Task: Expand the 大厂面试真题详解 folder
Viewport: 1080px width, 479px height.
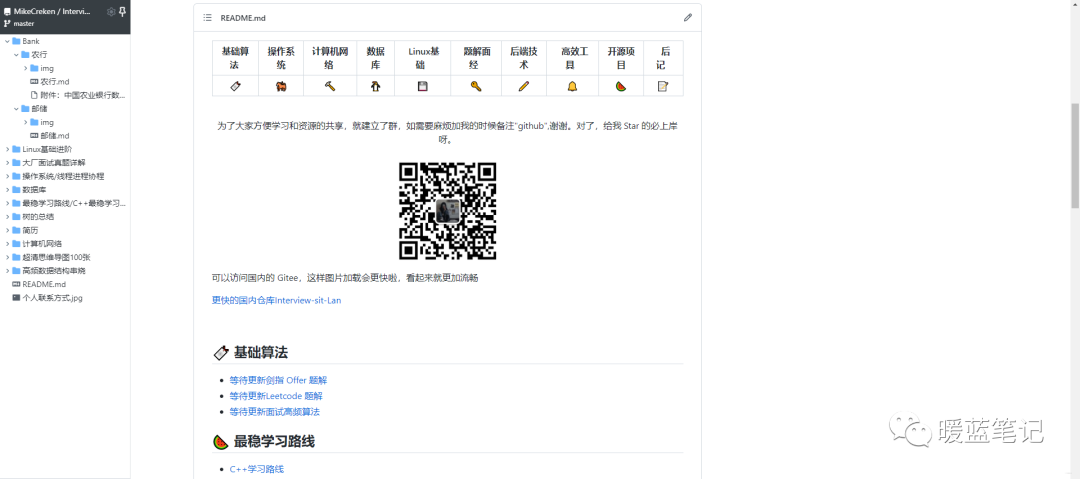Action: pos(8,163)
